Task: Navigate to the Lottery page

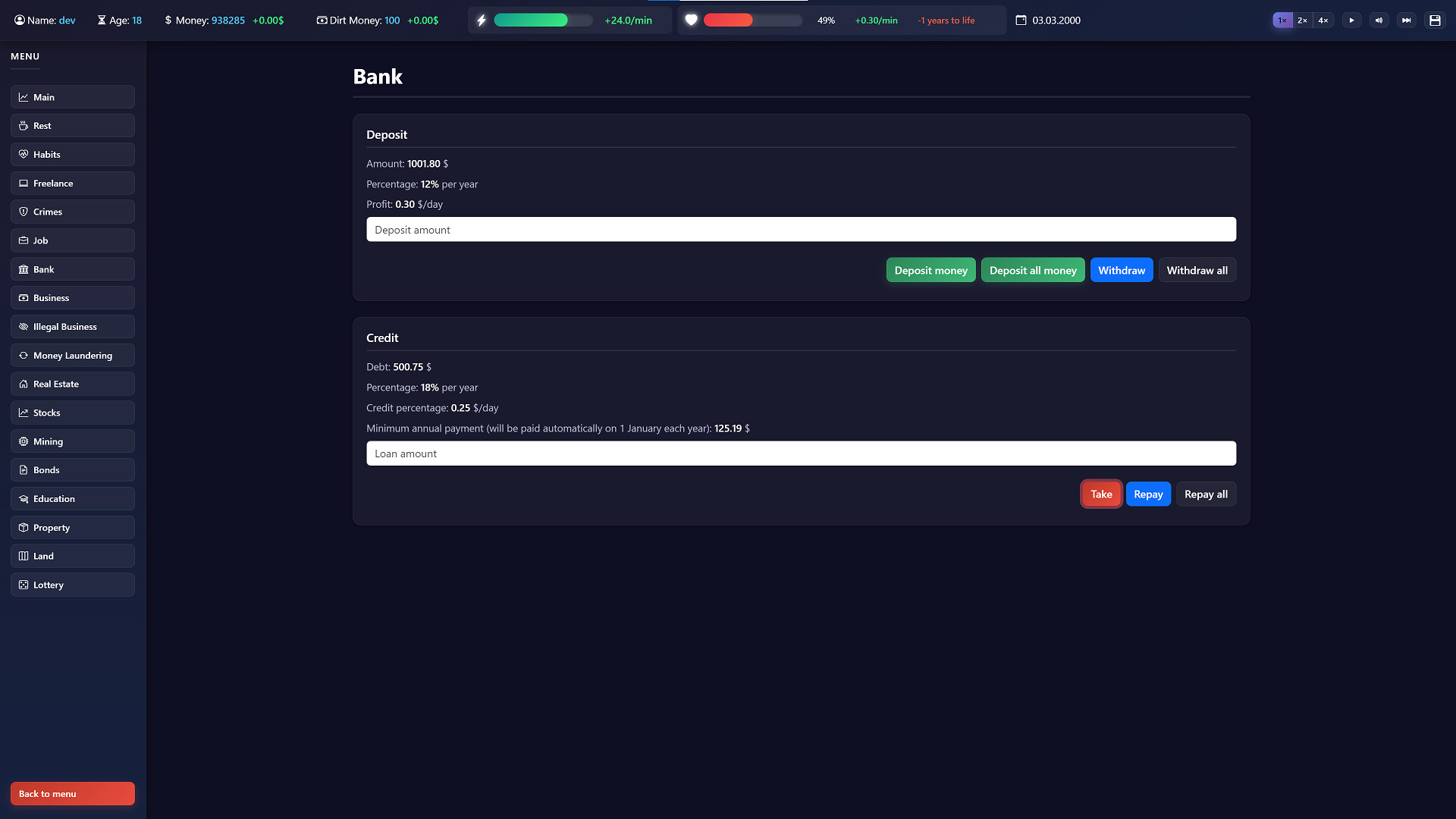Action: point(72,585)
